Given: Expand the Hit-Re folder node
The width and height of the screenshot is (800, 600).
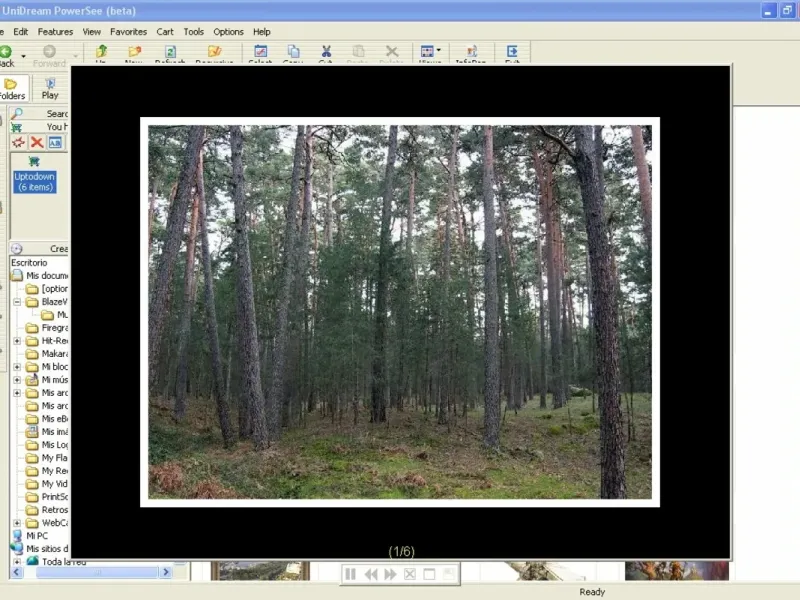Looking at the screenshot, I should tap(17, 340).
